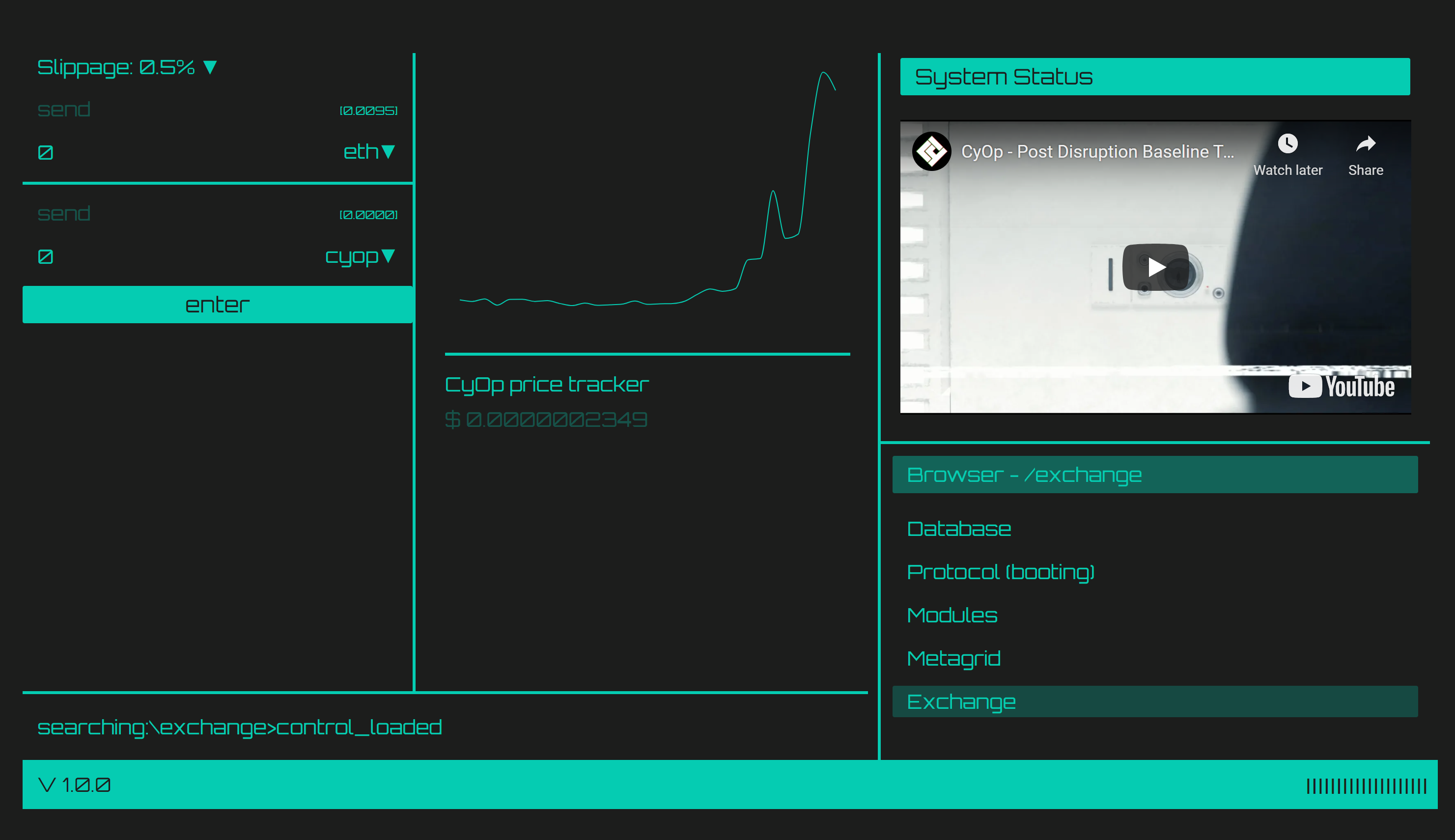Open the video title link
The width and height of the screenshot is (1455, 840).
coord(1097,152)
